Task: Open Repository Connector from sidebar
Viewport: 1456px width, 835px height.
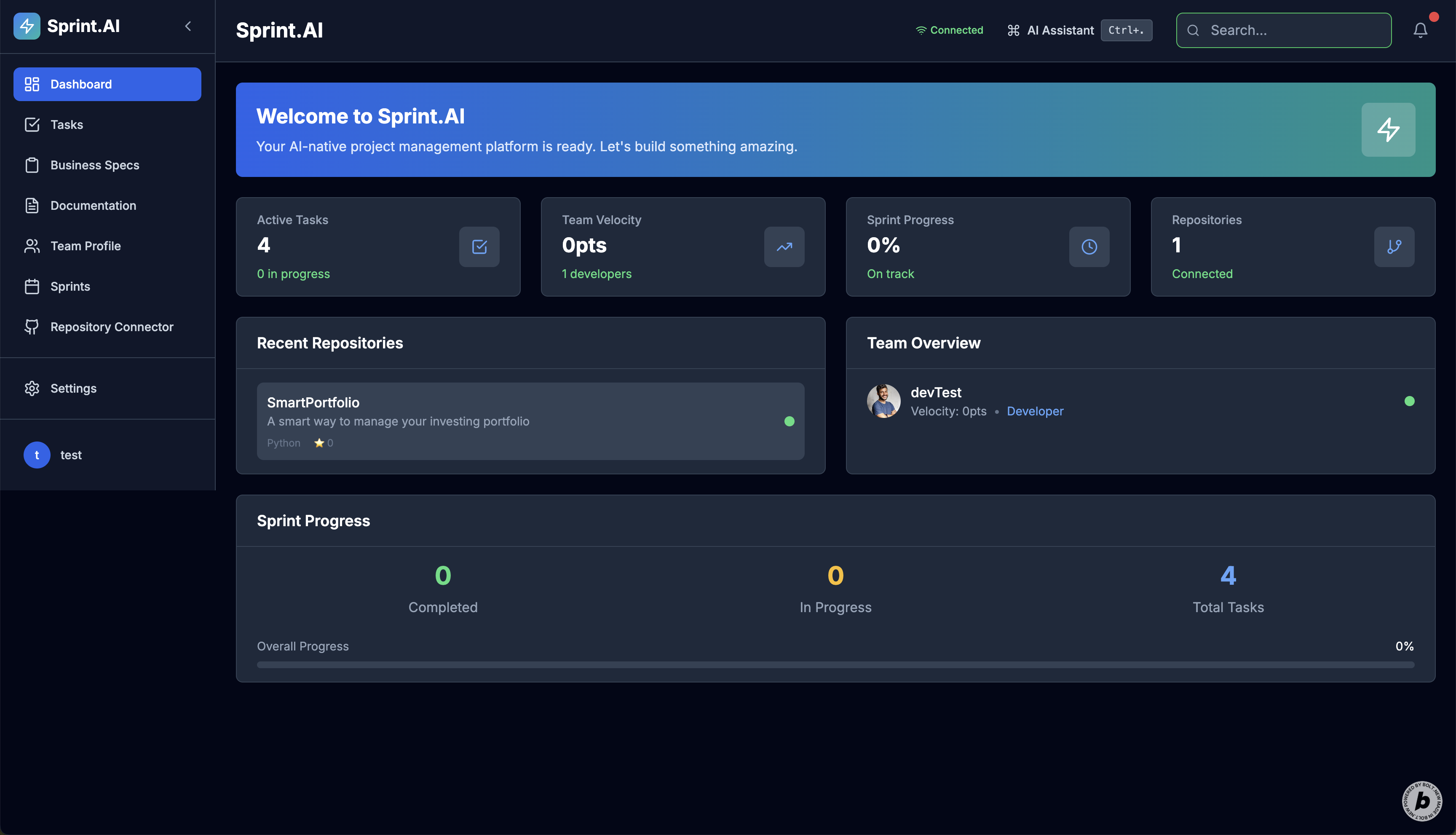Action: point(111,327)
